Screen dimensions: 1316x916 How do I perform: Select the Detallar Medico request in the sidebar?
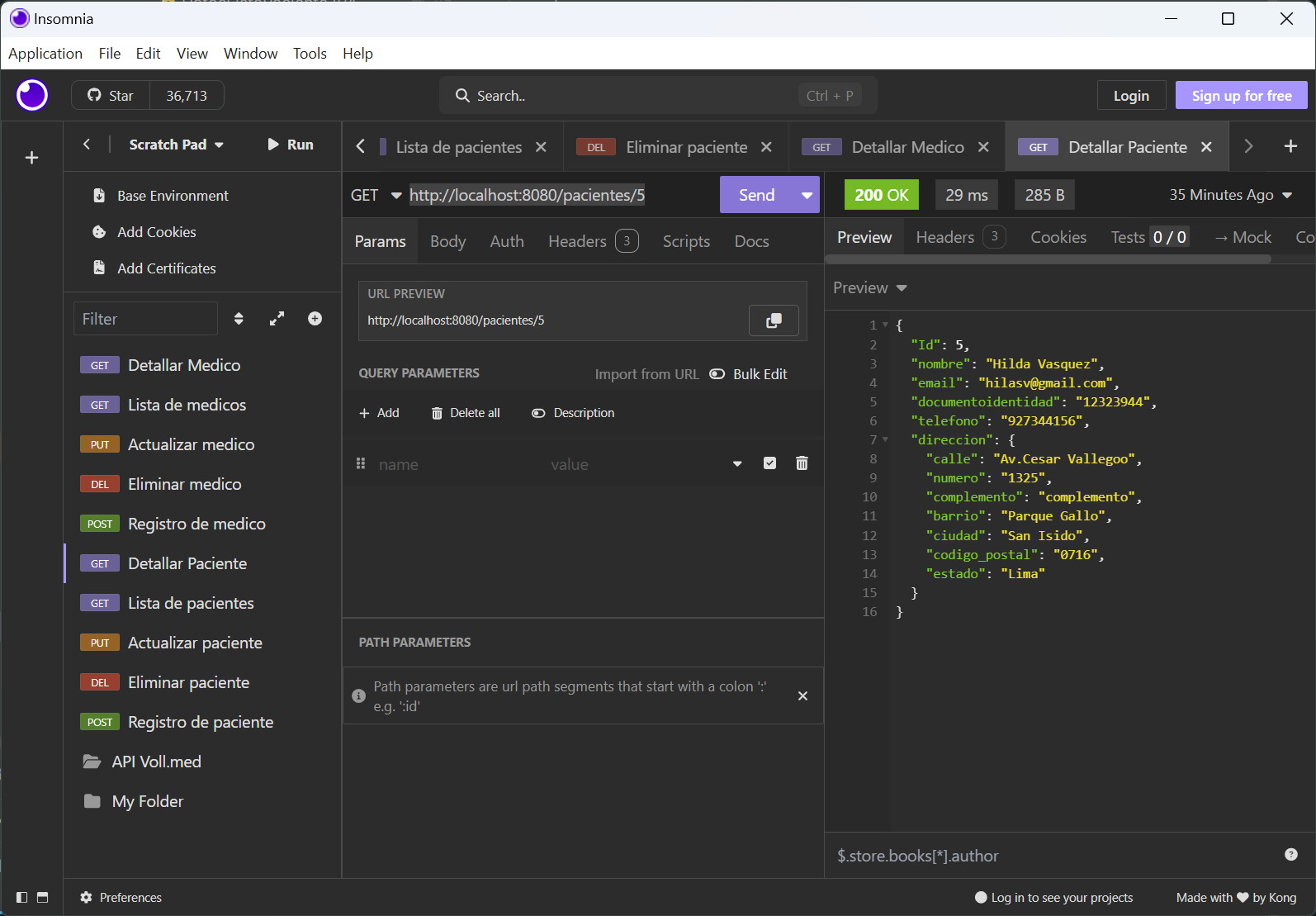pyautogui.click(x=202, y=365)
